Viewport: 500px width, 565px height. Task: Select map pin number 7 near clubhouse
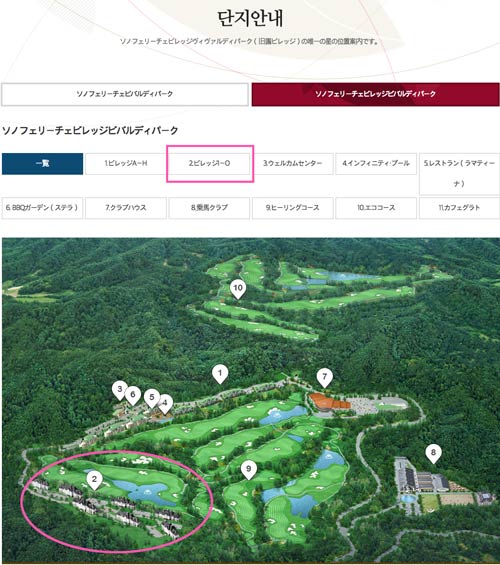(325, 378)
